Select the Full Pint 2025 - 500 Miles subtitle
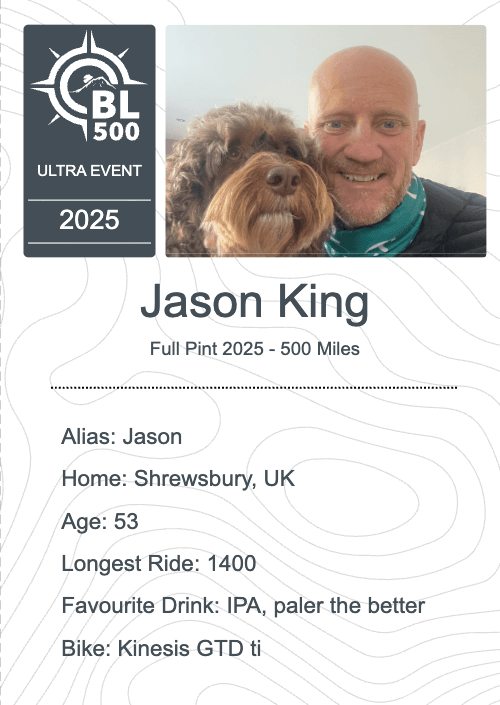 pyautogui.click(x=254, y=349)
